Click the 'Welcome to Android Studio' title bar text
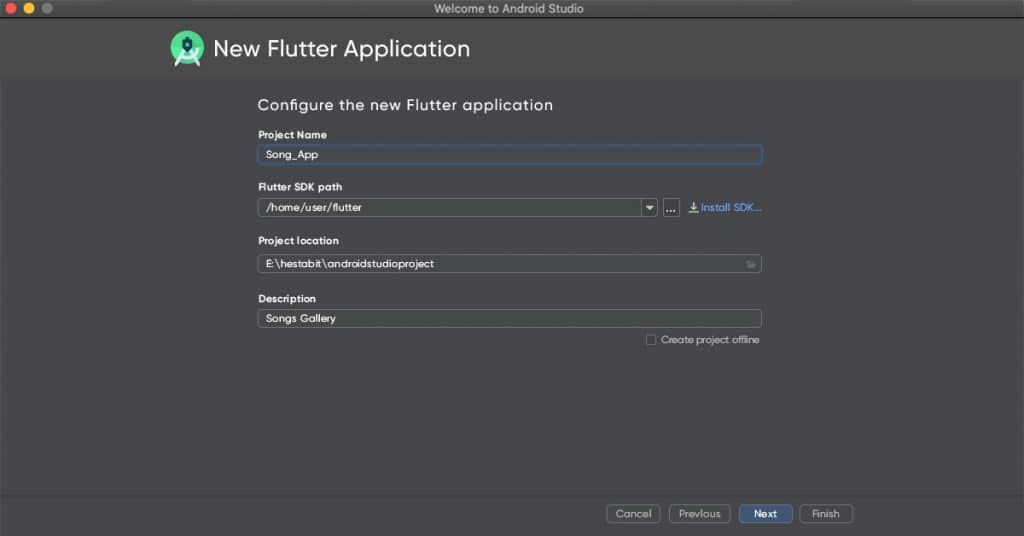This screenshot has height=536, width=1024. (509, 8)
